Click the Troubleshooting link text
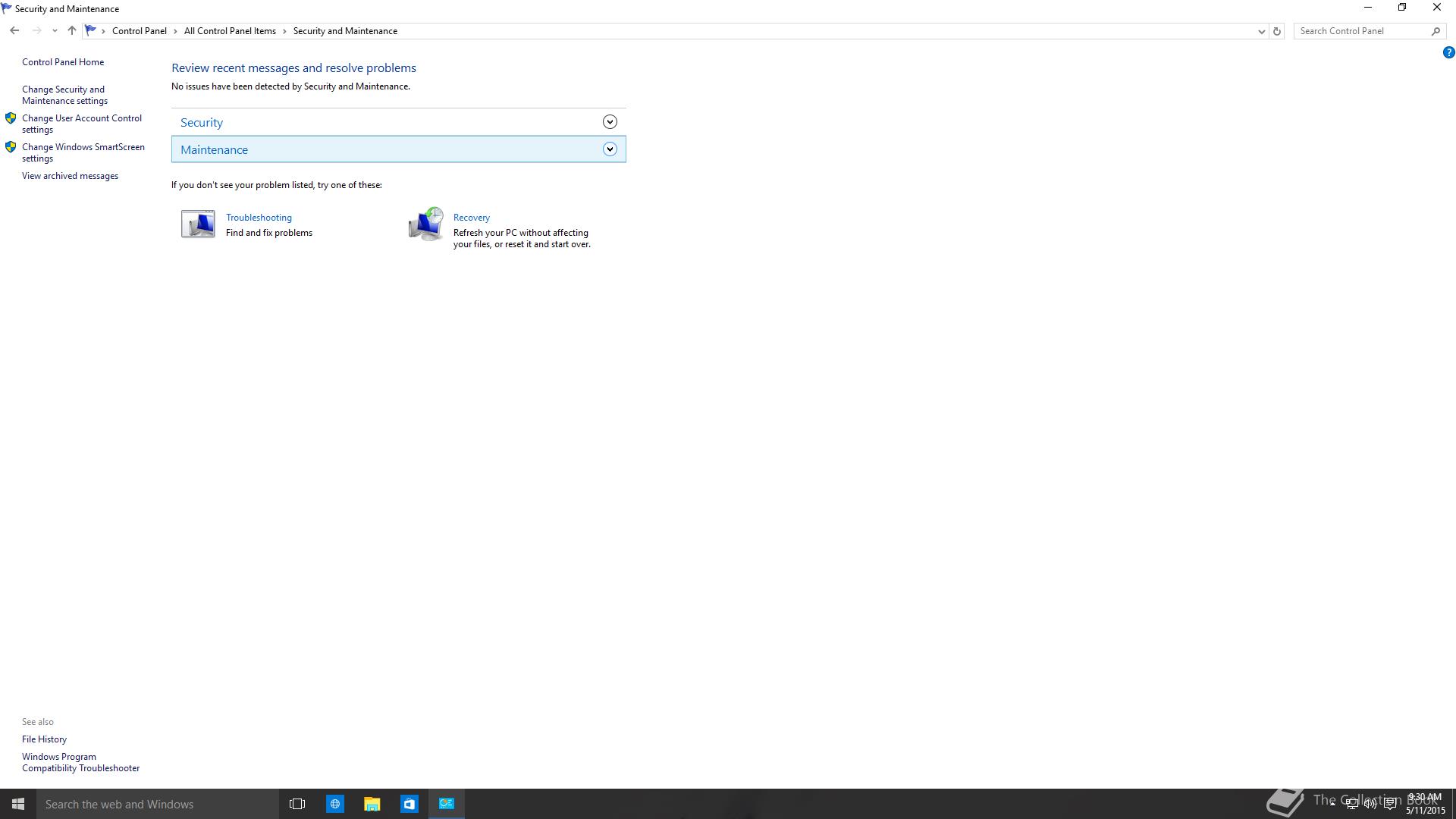The width and height of the screenshot is (1456, 819). tap(259, 218)
